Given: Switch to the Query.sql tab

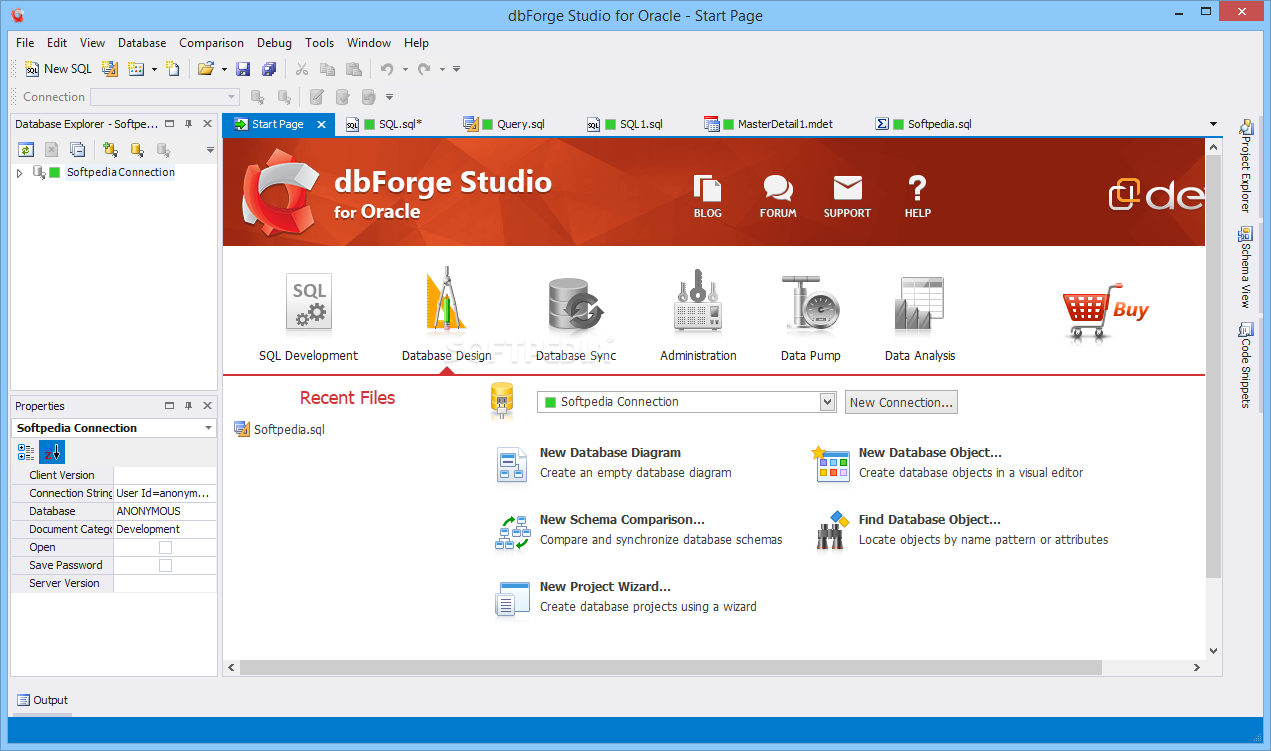Looking at the screenshot, I should click(x=504, y=124).
